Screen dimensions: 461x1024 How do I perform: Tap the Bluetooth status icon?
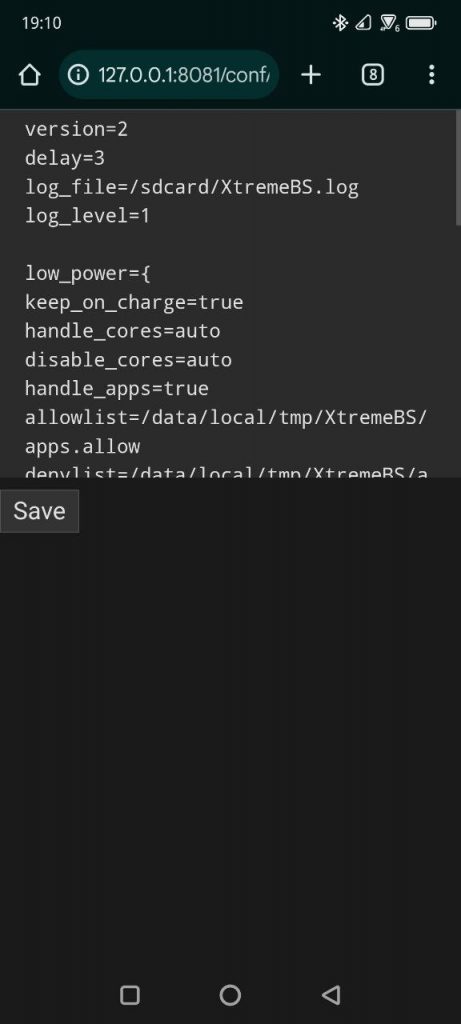click(340, 24)
